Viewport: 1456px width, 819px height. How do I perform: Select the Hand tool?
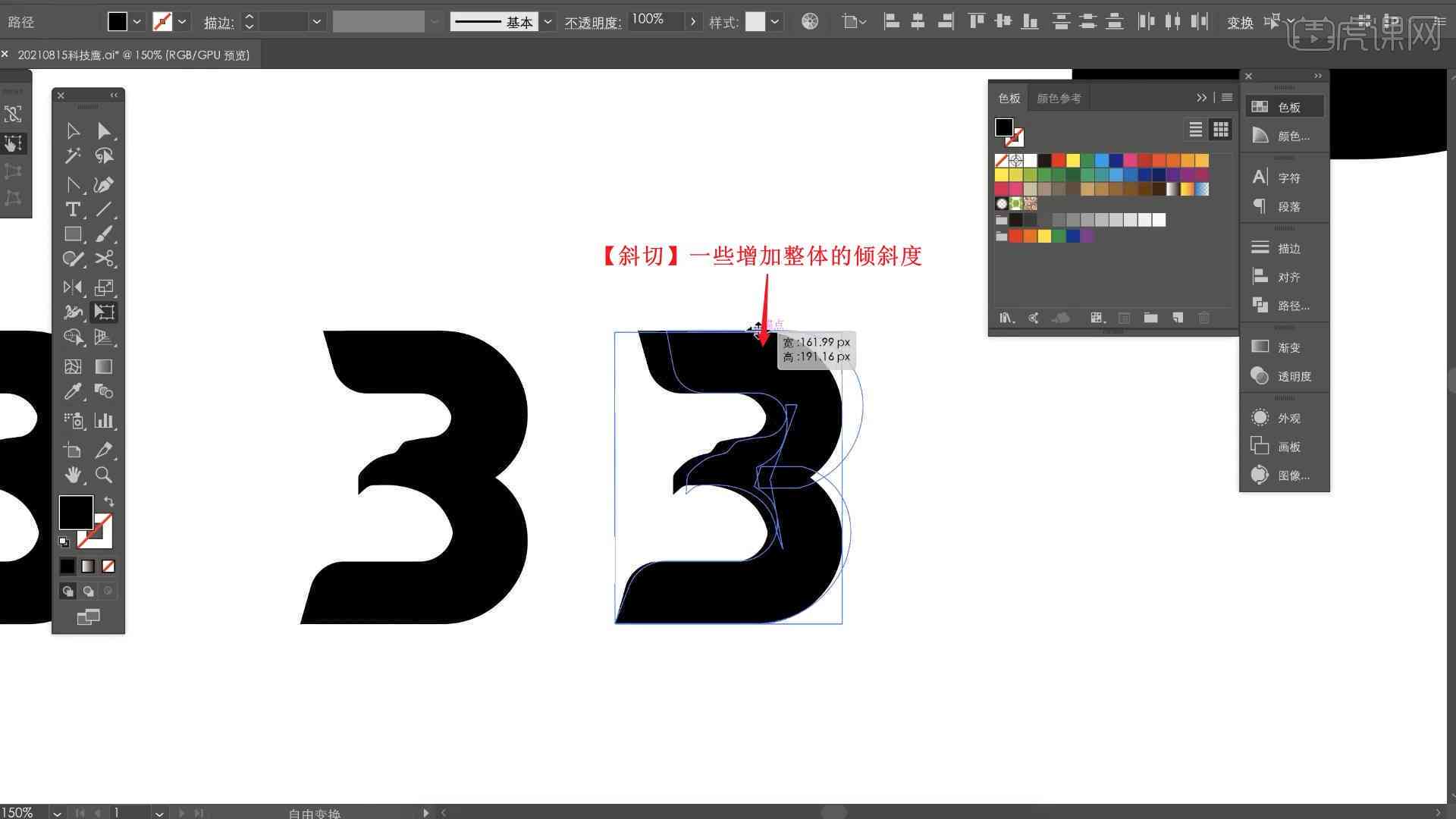(73, 475)
